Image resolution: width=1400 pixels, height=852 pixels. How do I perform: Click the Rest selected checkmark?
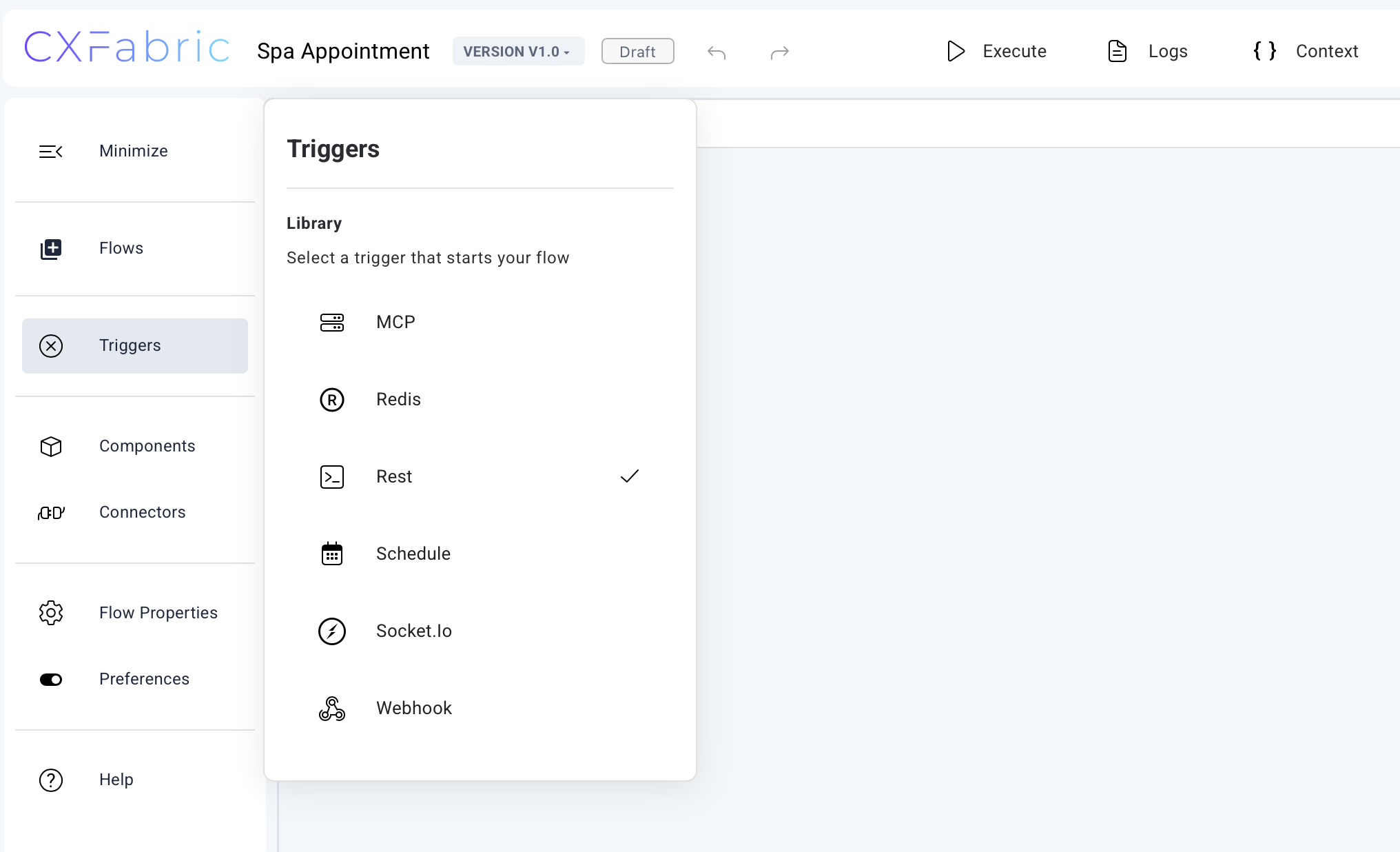[x=630, y=476]
